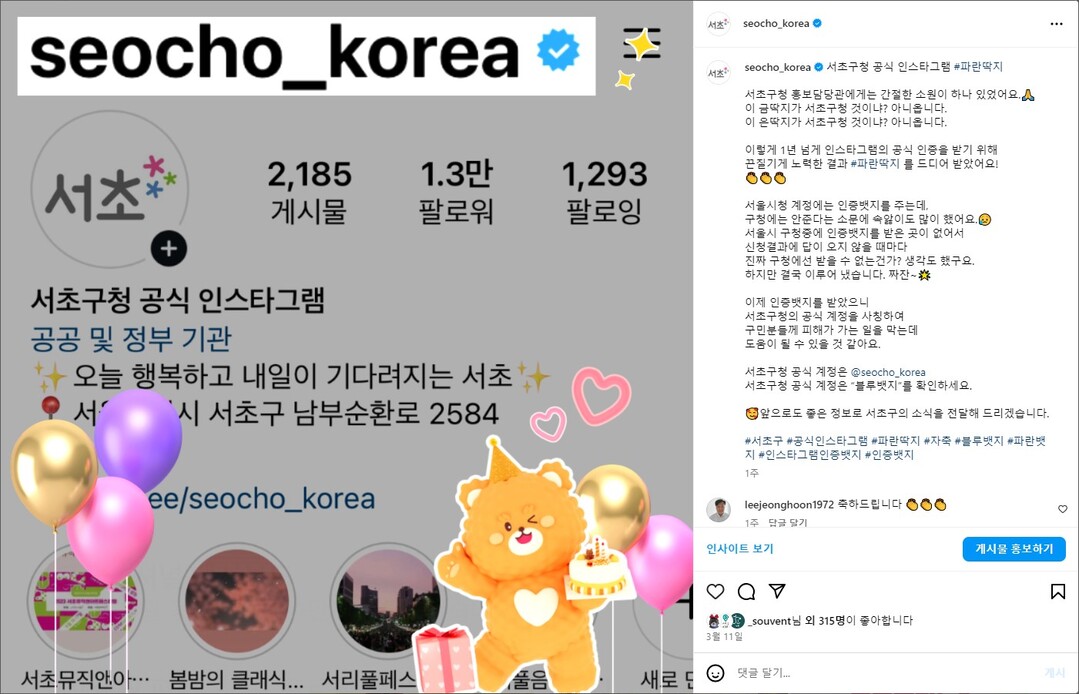Save the post with the bookmark icon
The height and width of the screenshot is (694, 1079).
tap(1058, 592)
